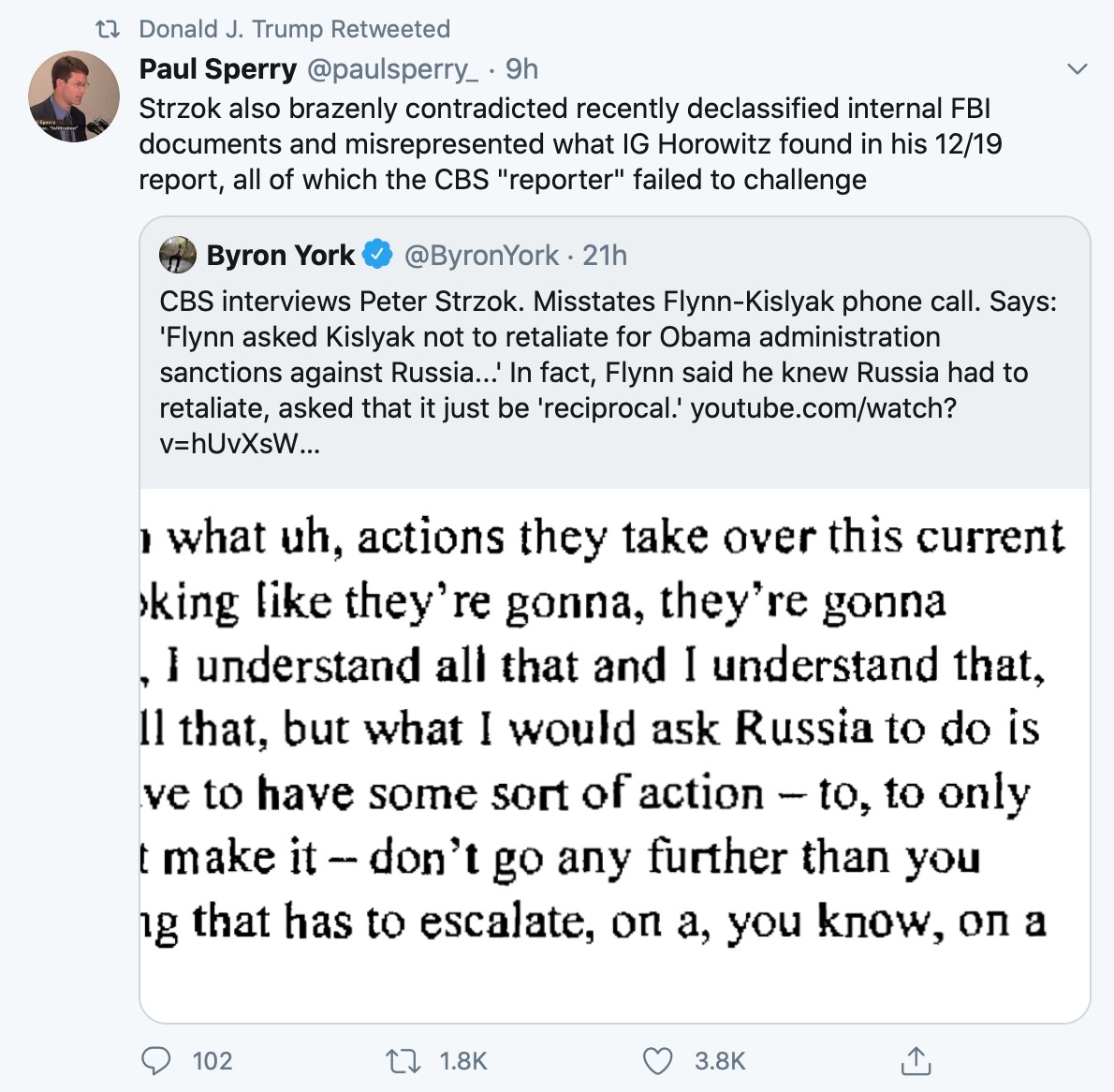
Task: Open Paul Sperry's profile avatar
Action: tap(74, 97)
